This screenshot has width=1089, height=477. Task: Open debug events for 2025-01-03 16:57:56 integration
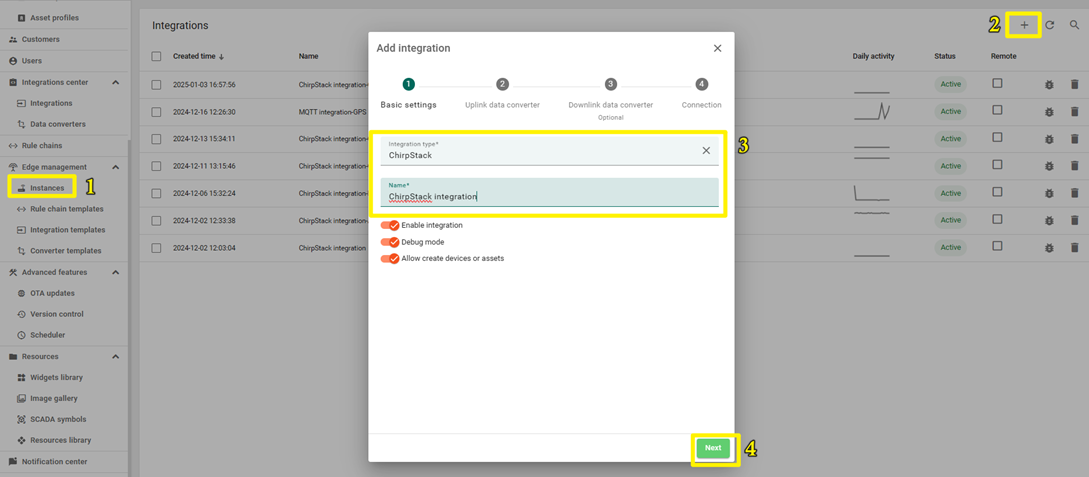point(1049,85)
